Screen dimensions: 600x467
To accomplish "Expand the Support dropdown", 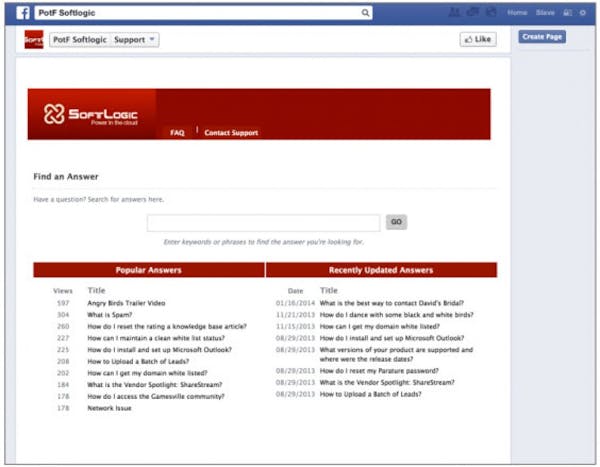I will click(x=135, y=40).
